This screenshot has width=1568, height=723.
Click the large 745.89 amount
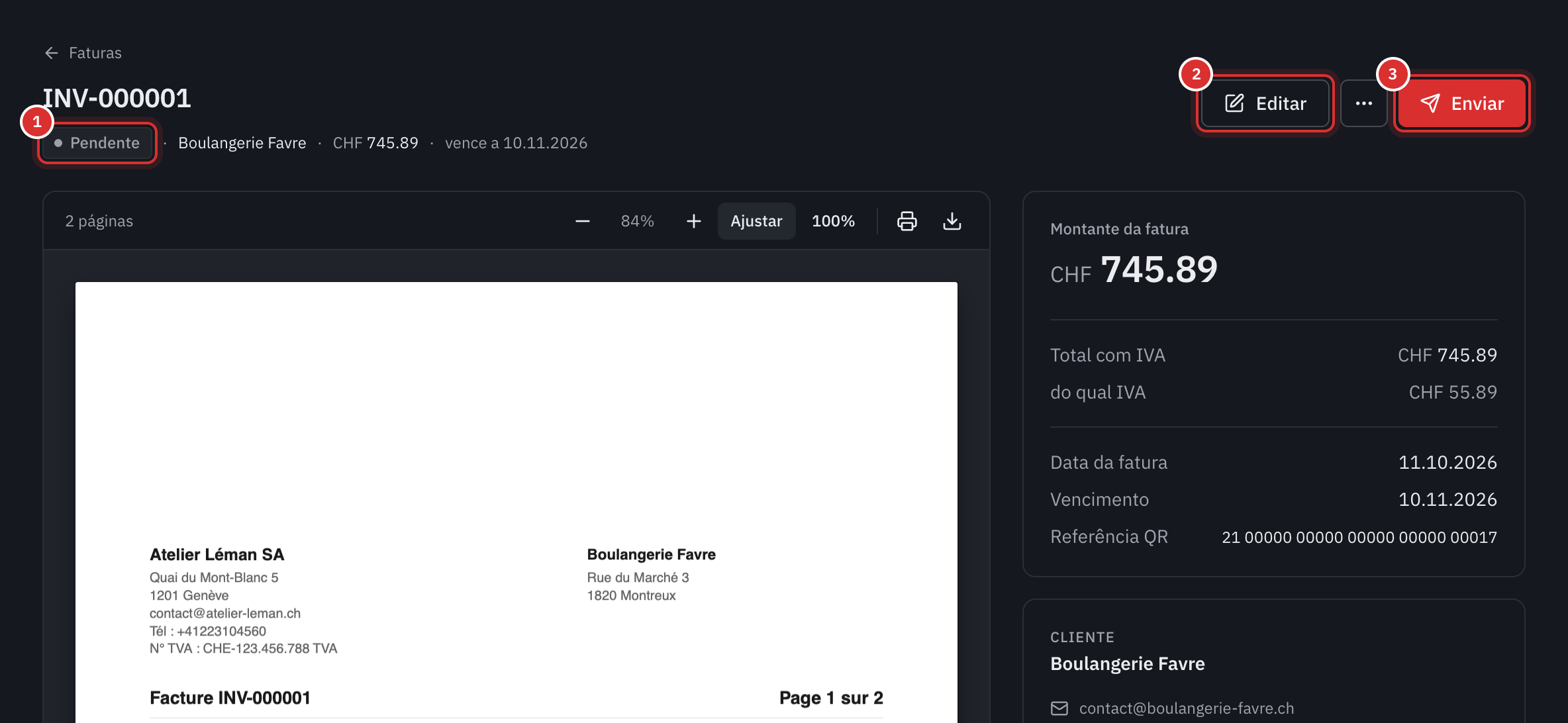(x=1159, y=269)
